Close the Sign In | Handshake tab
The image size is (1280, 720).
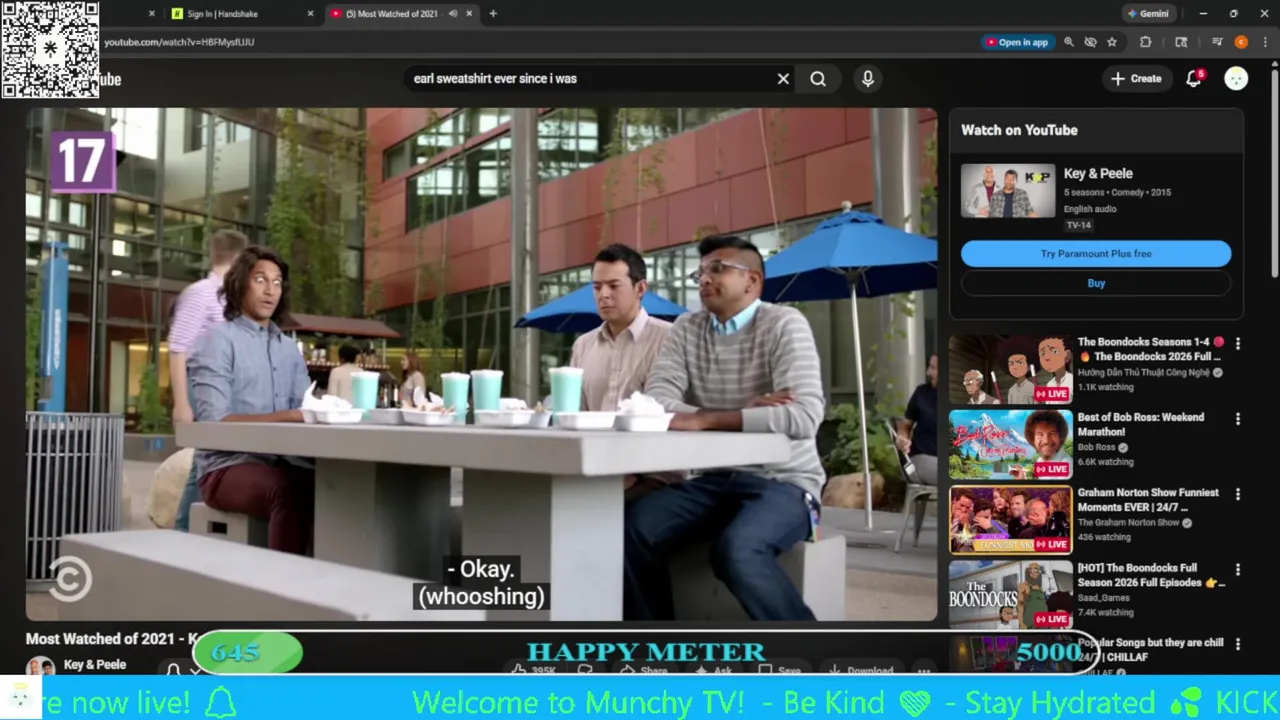tap(310, 14)
